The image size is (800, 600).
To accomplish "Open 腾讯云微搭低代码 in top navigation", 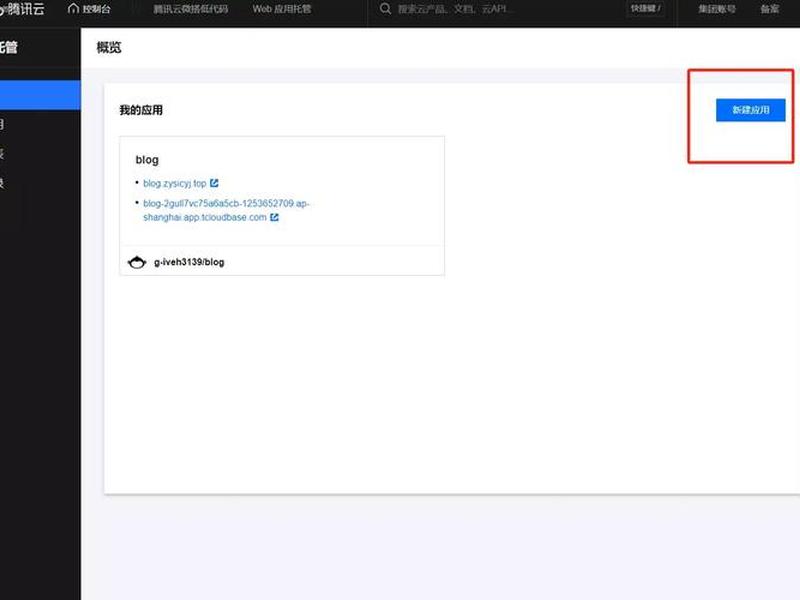I will click(191, 9).
